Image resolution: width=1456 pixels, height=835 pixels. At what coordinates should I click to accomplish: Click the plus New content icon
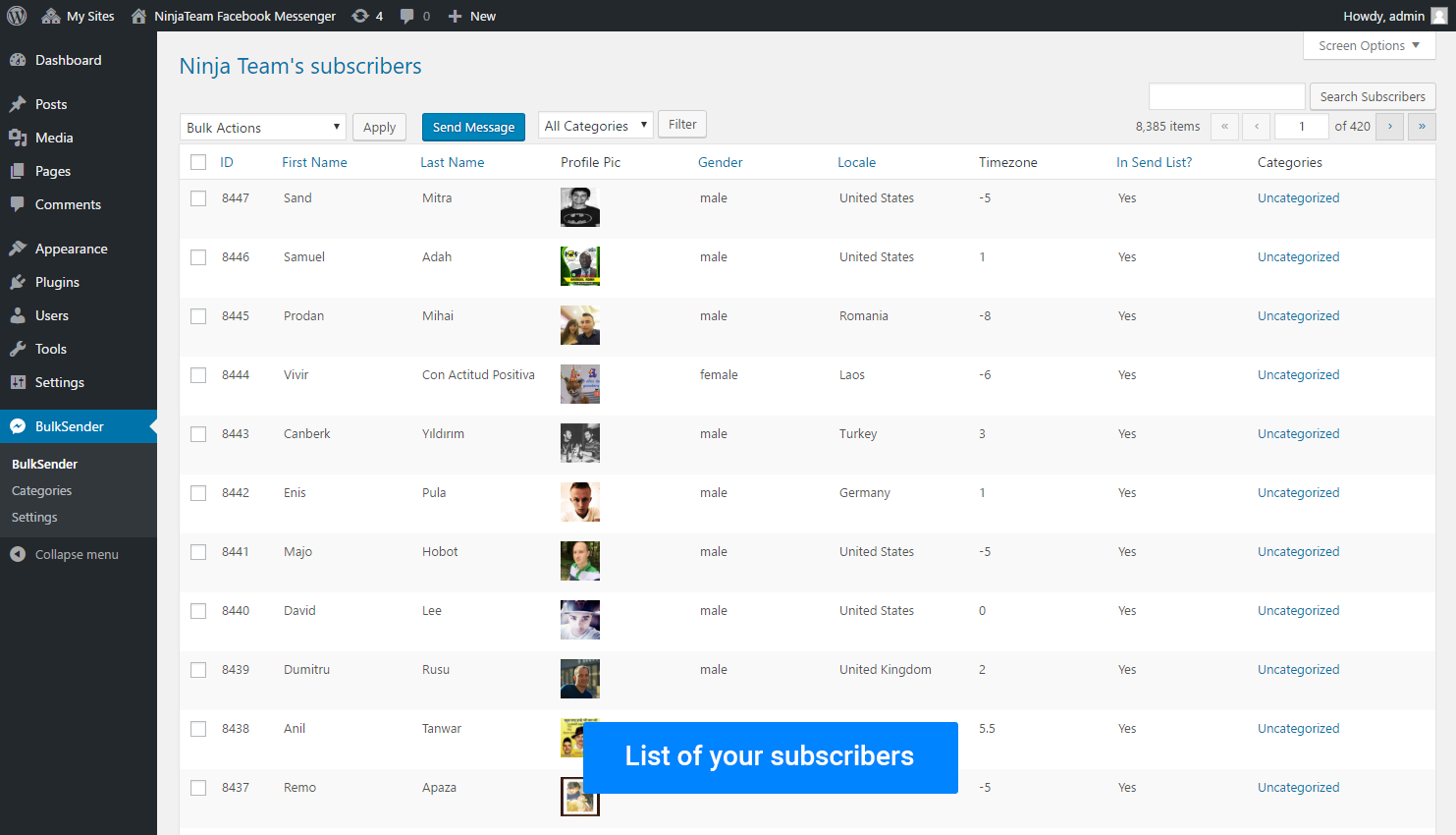(455, 16)
